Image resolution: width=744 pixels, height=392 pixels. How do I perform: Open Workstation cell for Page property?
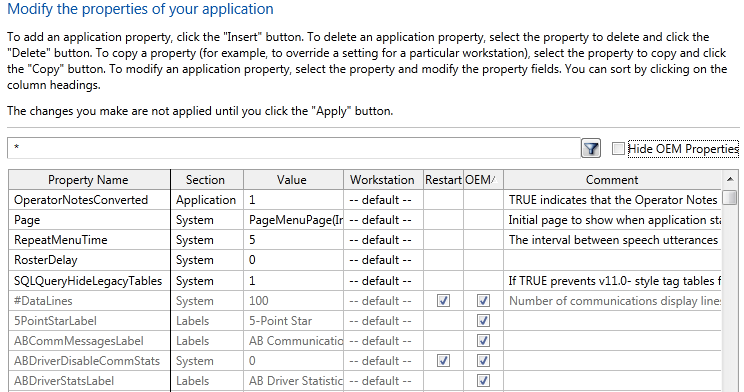[383, 220]
